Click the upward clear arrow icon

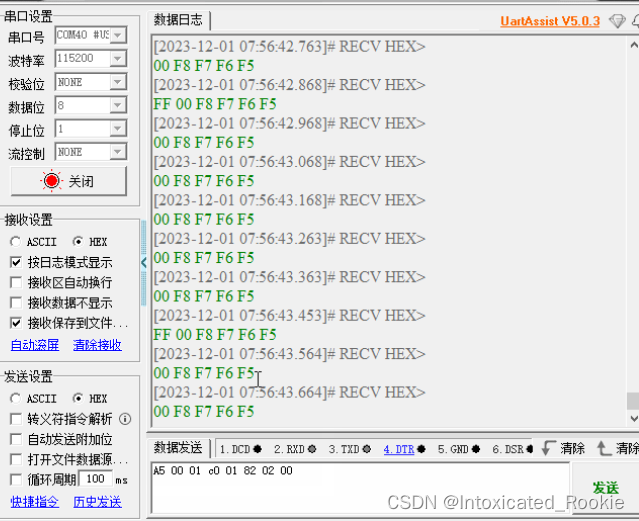click(604, 448)
